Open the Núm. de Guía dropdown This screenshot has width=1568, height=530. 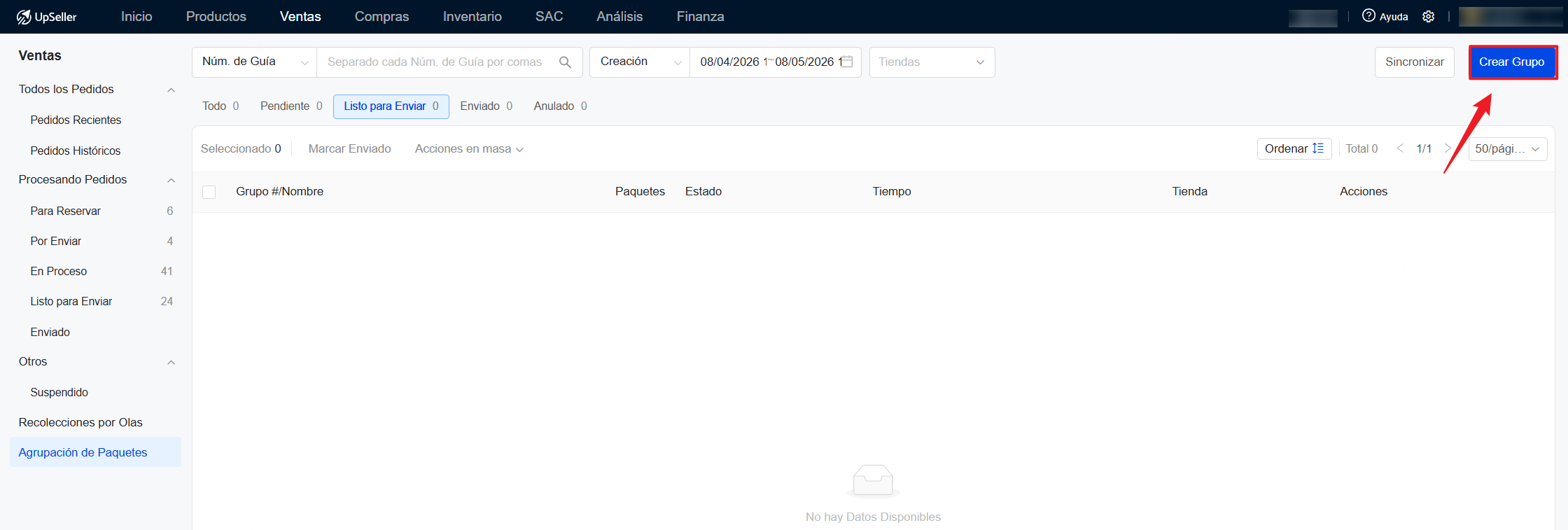click(255, 62)
